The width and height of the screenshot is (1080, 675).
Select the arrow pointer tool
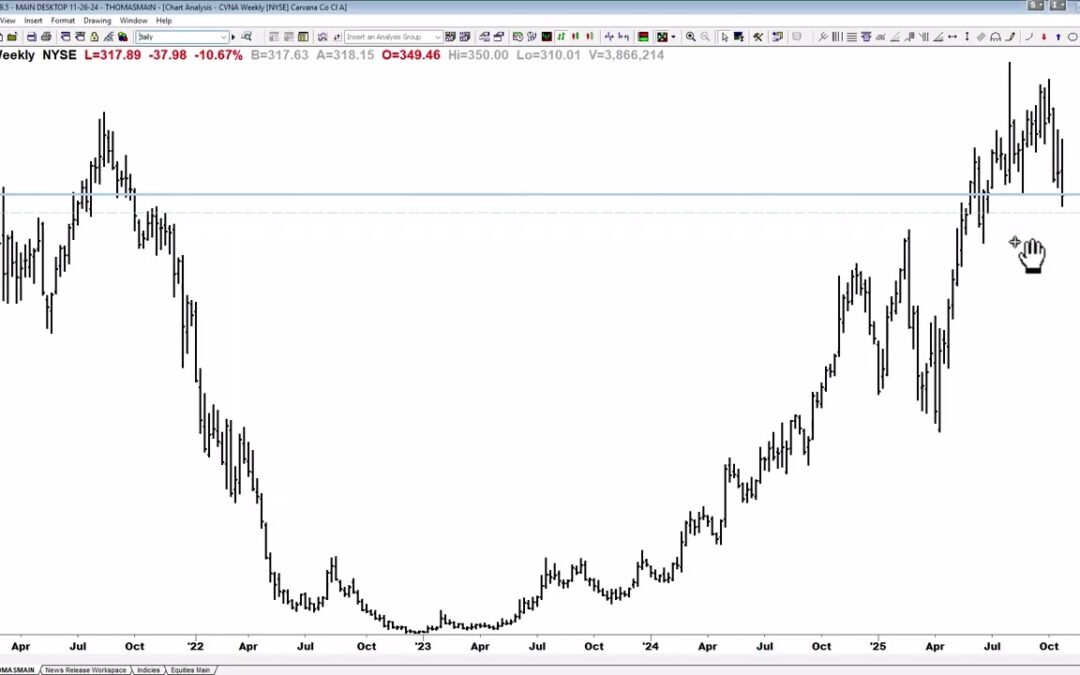[725, 37]
